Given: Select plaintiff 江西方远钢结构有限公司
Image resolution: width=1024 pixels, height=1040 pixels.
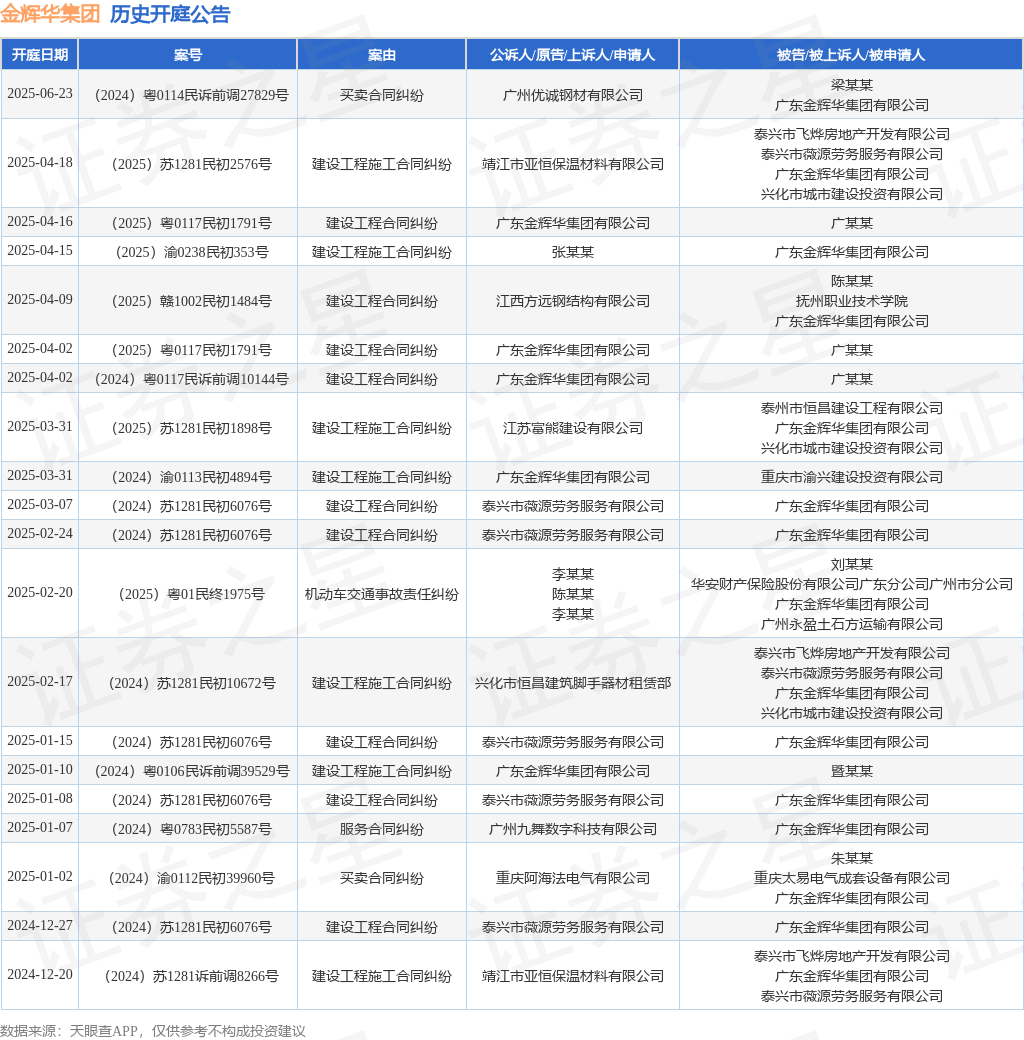Looking at the screenshot, I should coord(572,301).
